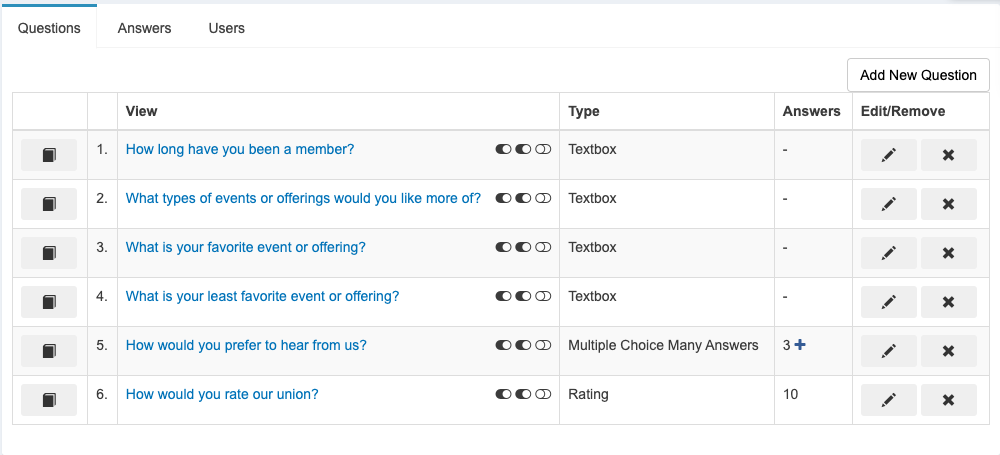
Task: Toggle second switch in 'prefer to hear from us' row
Action: pyautogui.click(x=523, y=345)
